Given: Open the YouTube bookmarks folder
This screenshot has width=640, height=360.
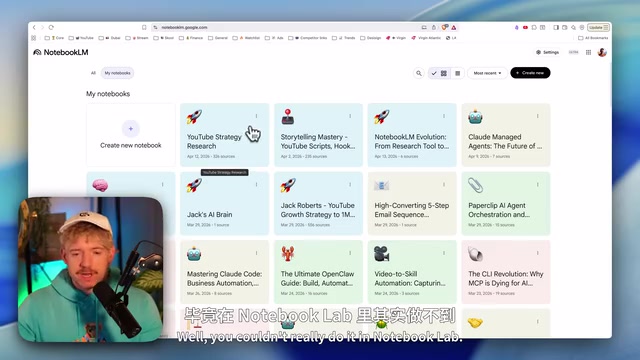Looking at the screenshot, I should [x=81, y=38].
